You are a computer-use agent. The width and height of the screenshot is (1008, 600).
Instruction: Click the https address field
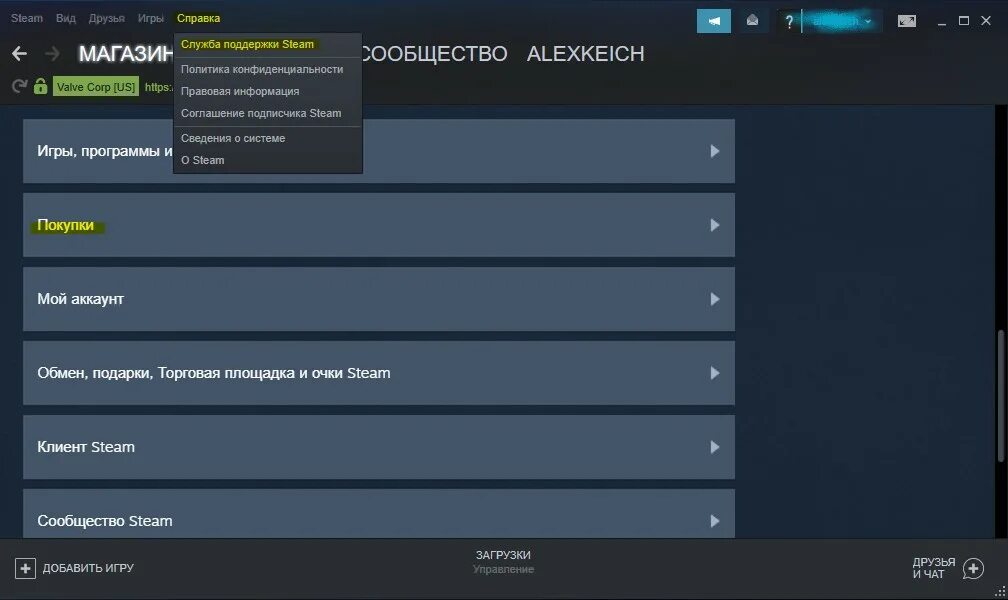coord(158,87)
